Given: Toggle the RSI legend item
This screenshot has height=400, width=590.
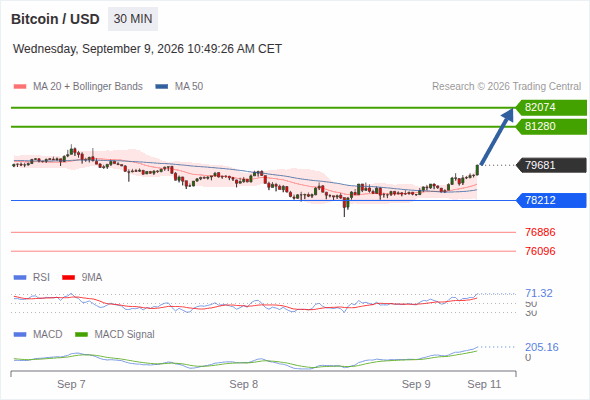Looking at the screenshot, I should 32,277.
